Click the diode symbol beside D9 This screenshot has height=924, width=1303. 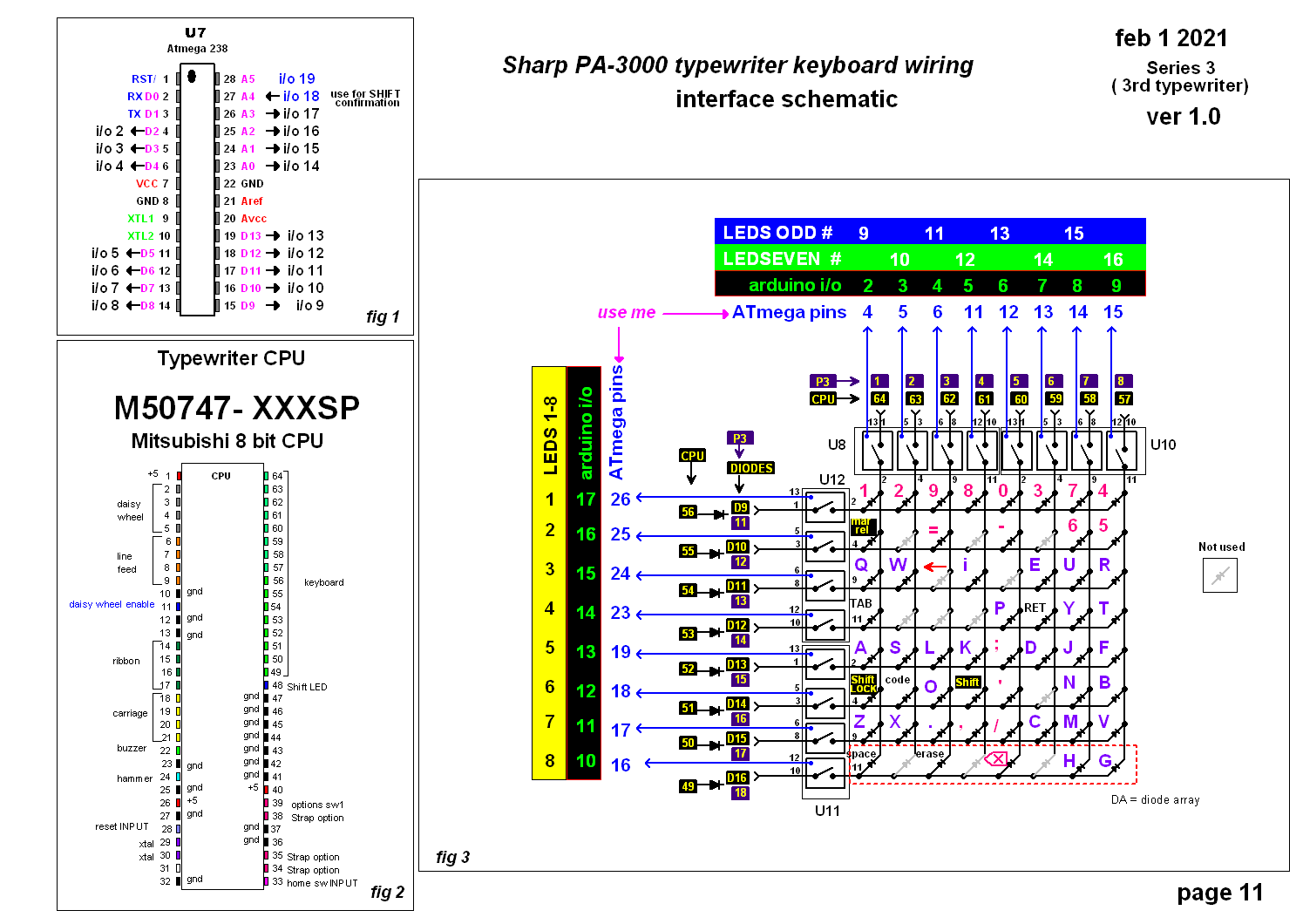coord(719,514)
